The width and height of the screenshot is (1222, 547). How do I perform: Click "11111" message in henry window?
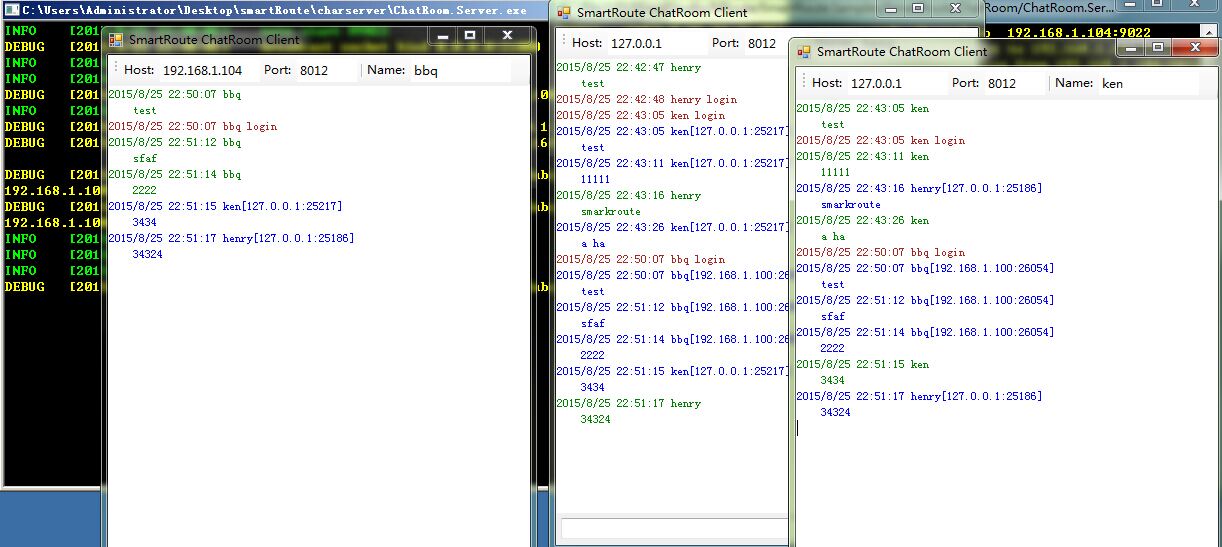pos(595,180)
